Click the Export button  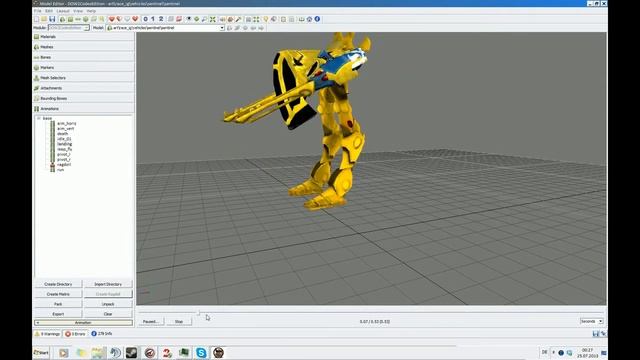pos(58,314)
